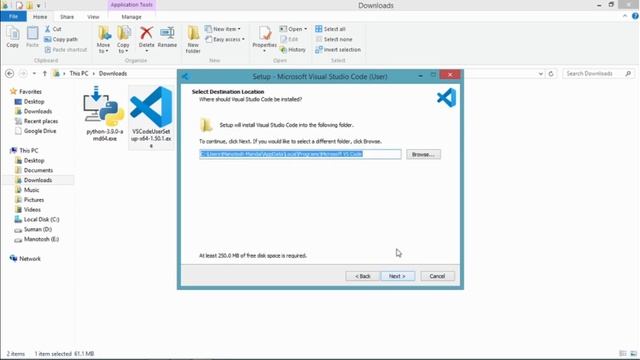Screen dimensions: 640x360
Task: Expand the New item dropdown
Action: (223, 29)
